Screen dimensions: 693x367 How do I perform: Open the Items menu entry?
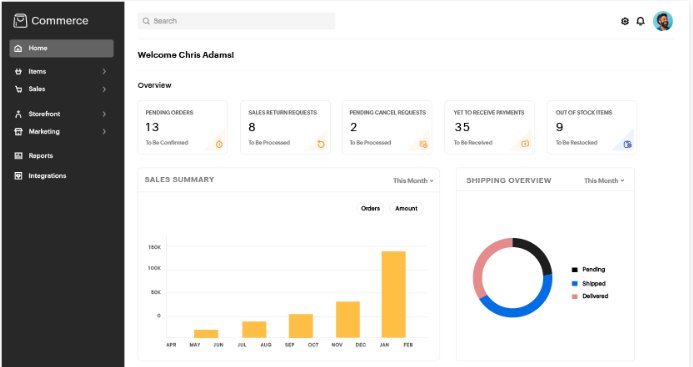pyautogui.click(x=61, y=71)
